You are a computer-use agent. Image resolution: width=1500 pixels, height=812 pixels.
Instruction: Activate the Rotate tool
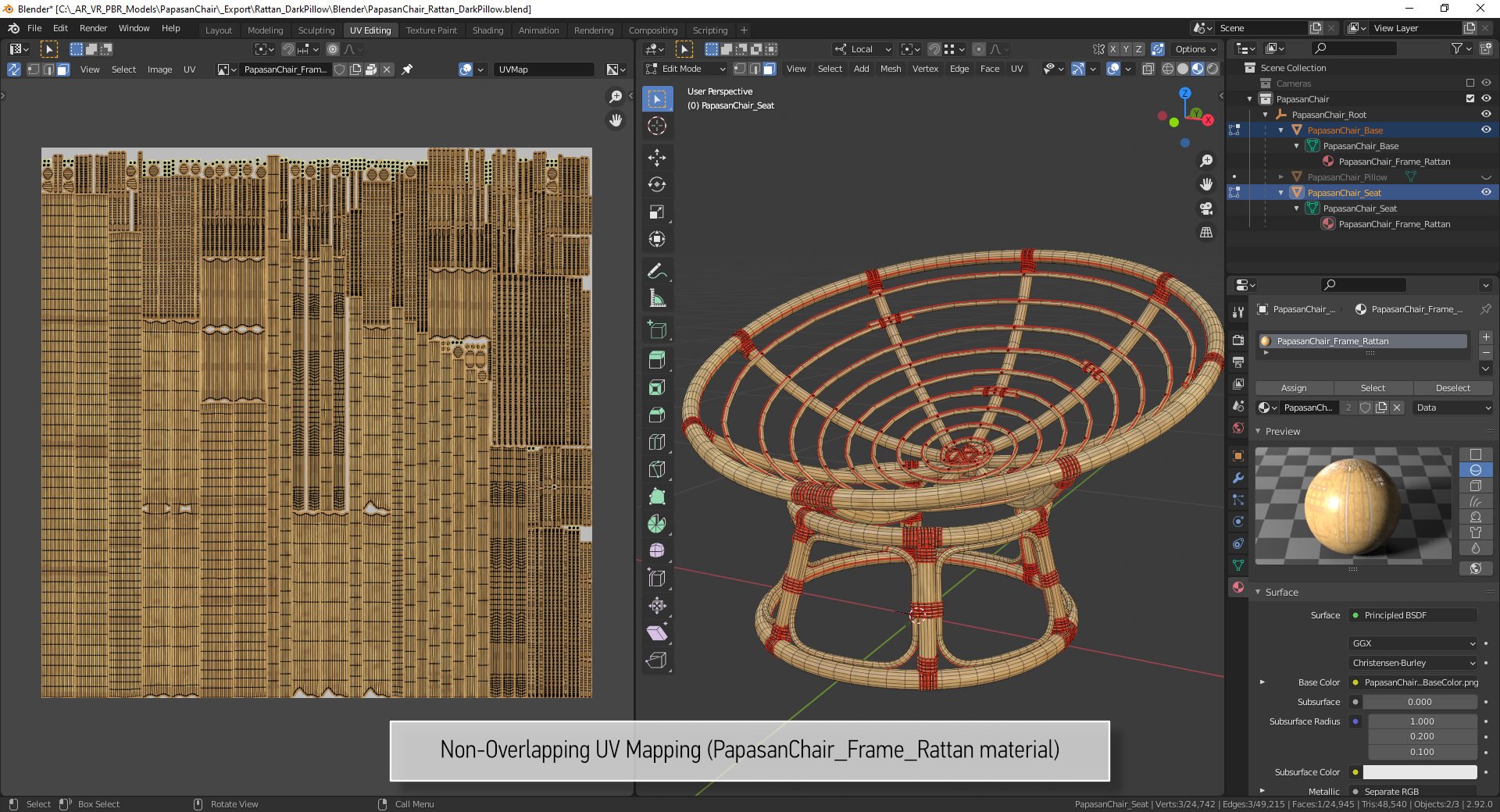point(657,185)
